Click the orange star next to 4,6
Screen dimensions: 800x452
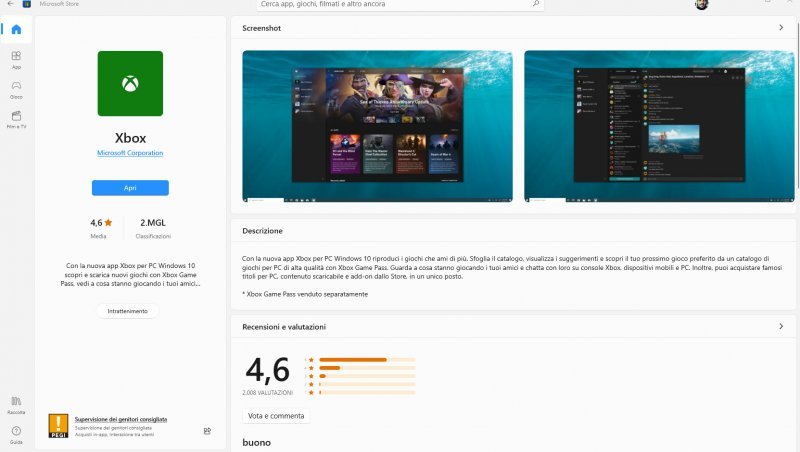(x=108, y=222)
